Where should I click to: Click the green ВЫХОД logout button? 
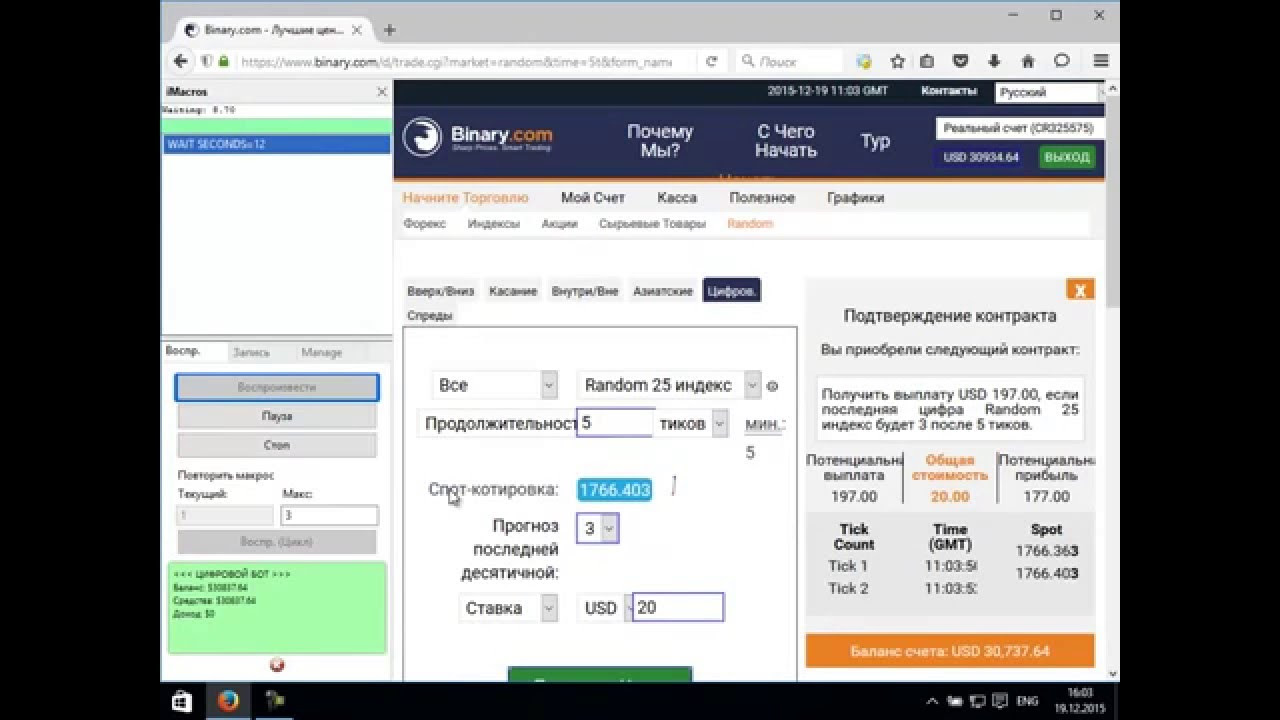(1067, 157)
